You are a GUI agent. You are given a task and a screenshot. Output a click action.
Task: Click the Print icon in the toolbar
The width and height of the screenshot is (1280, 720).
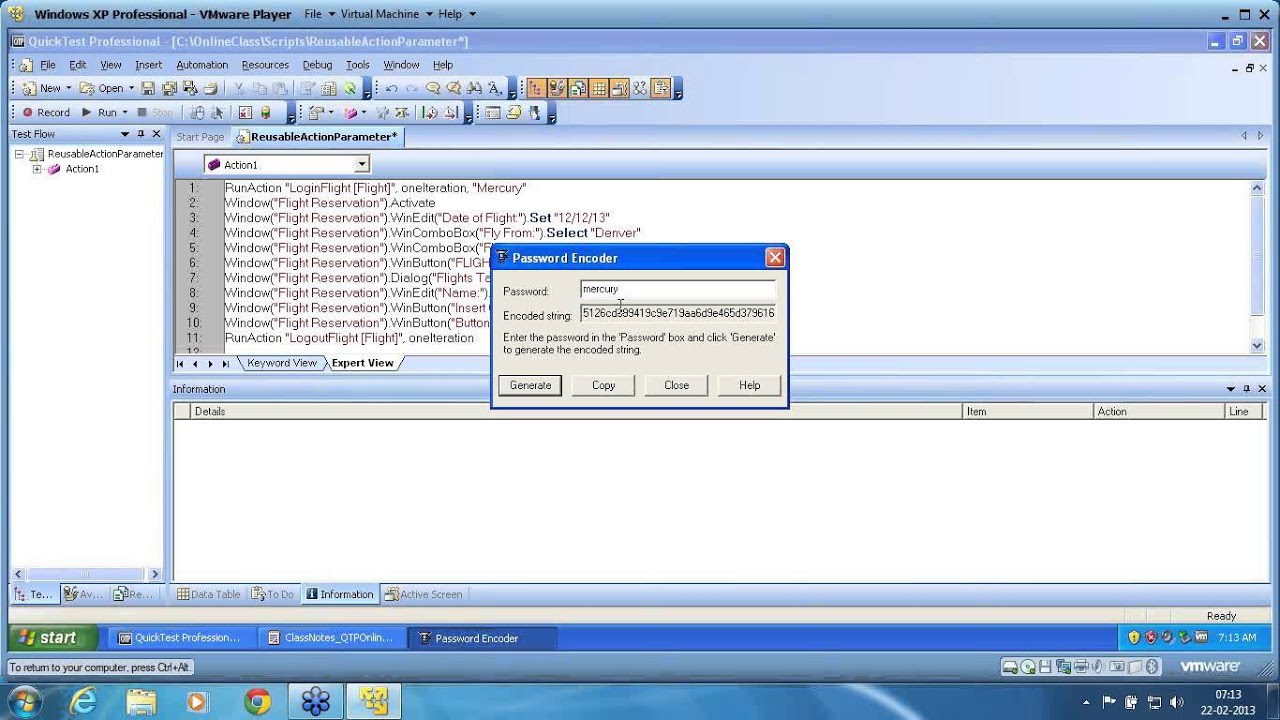point(210,88)
